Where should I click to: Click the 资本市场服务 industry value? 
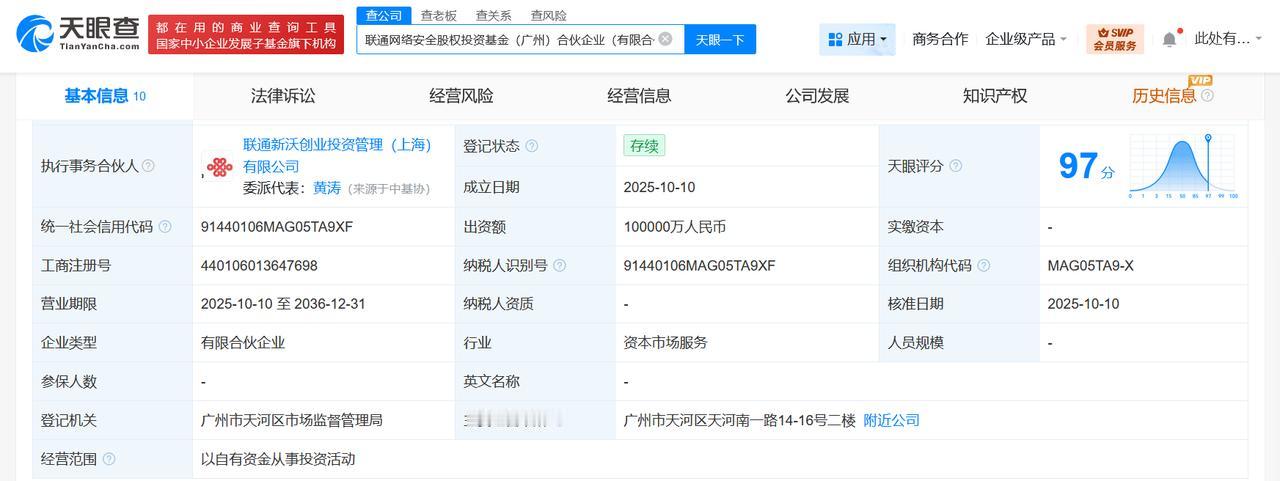tap(665, 342)
